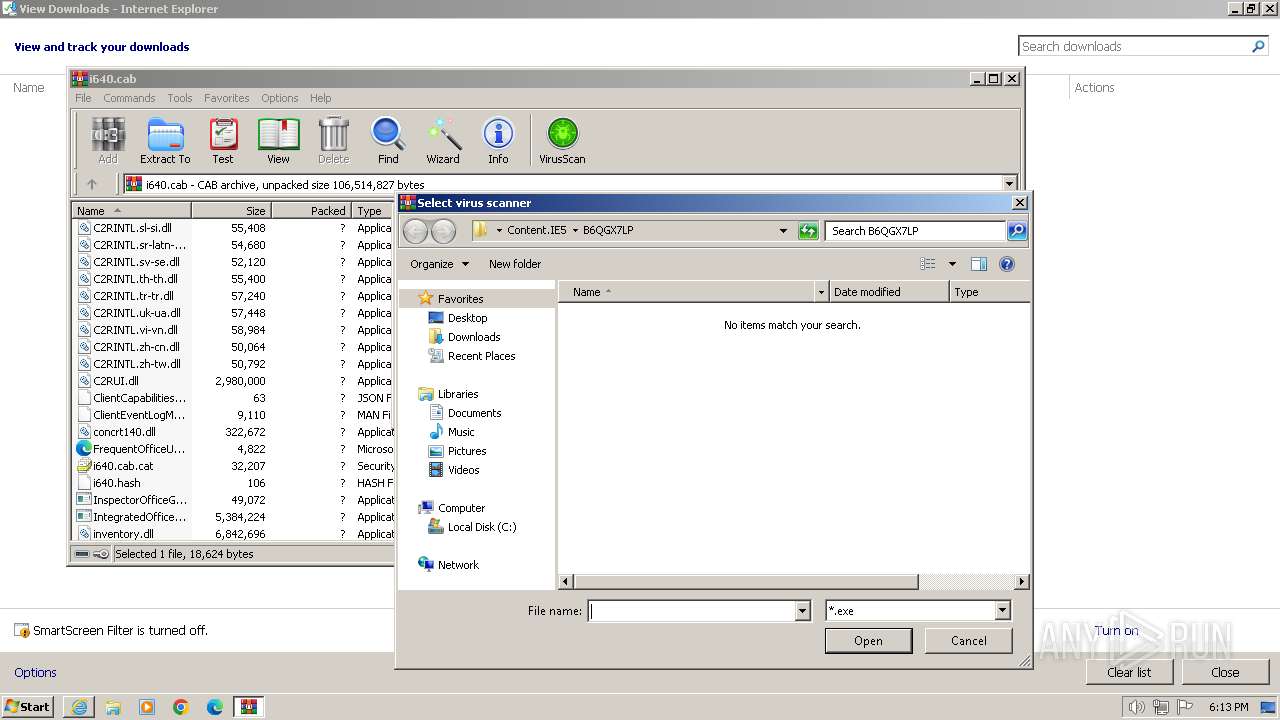Open the WinRAR Options menu
Screen dimensions: 1280x720
point(280,98)
